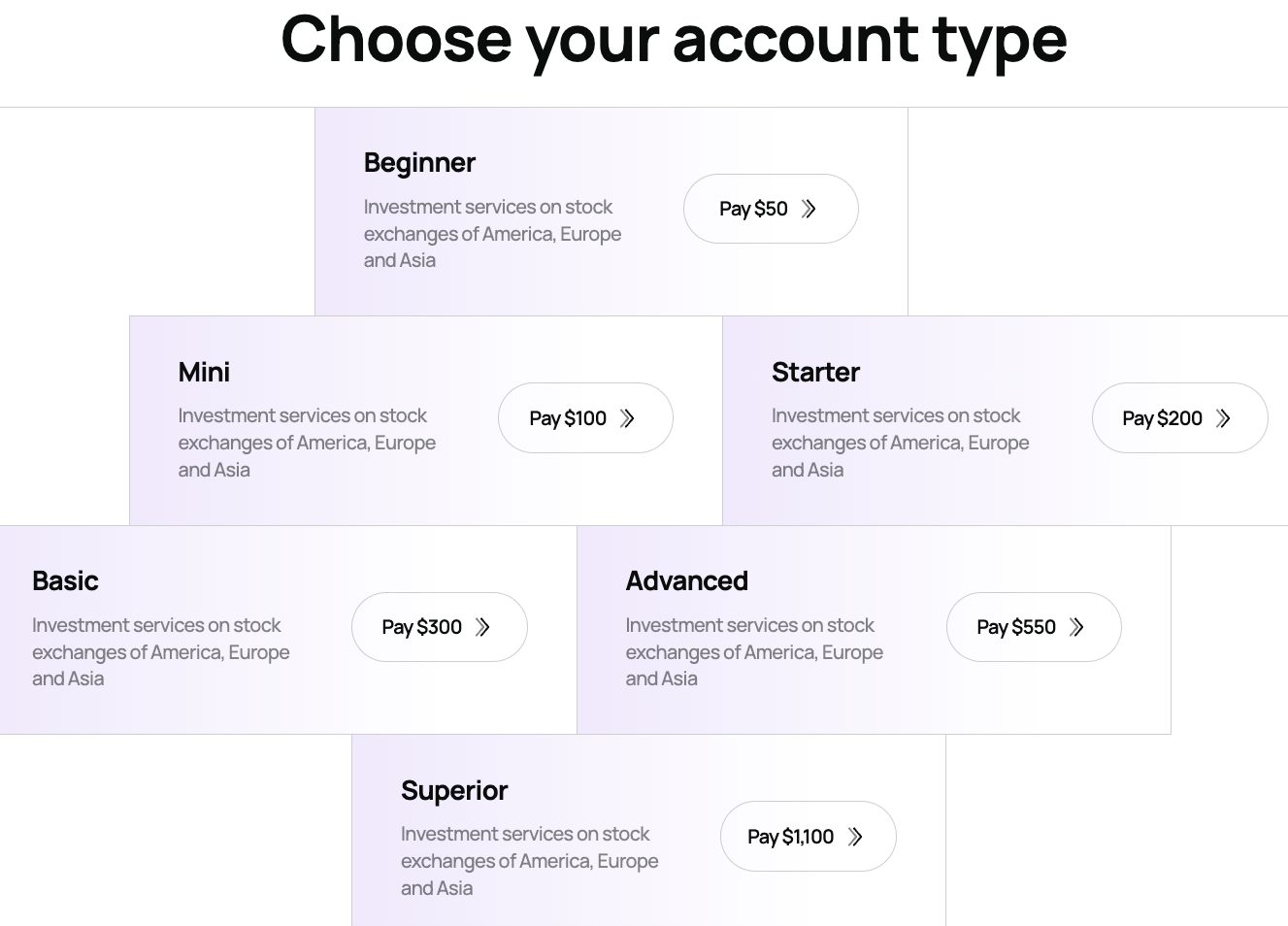
Task: Select the Beginner account heading
Action: [419, 163]
